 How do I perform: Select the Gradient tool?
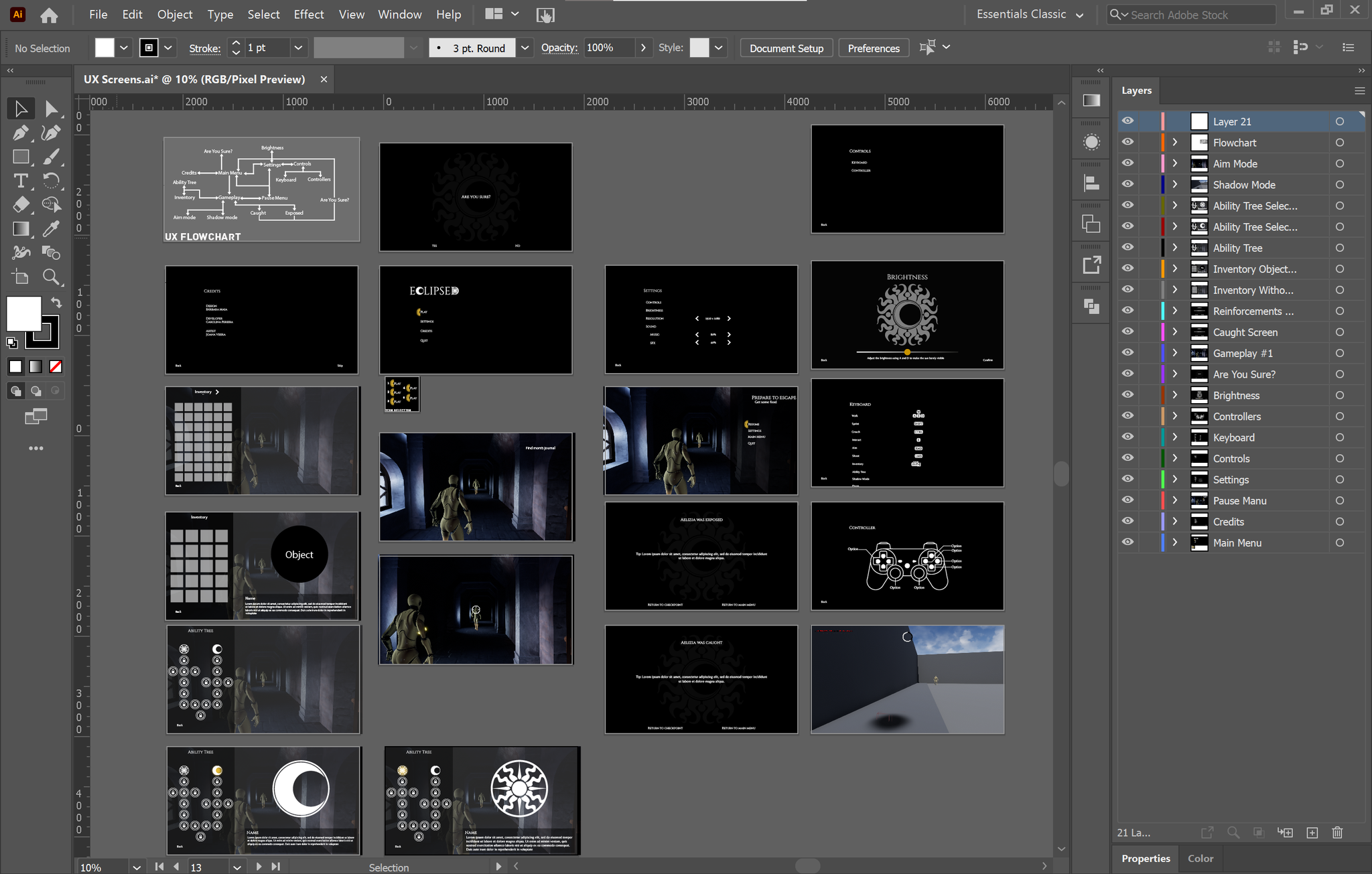21,229
